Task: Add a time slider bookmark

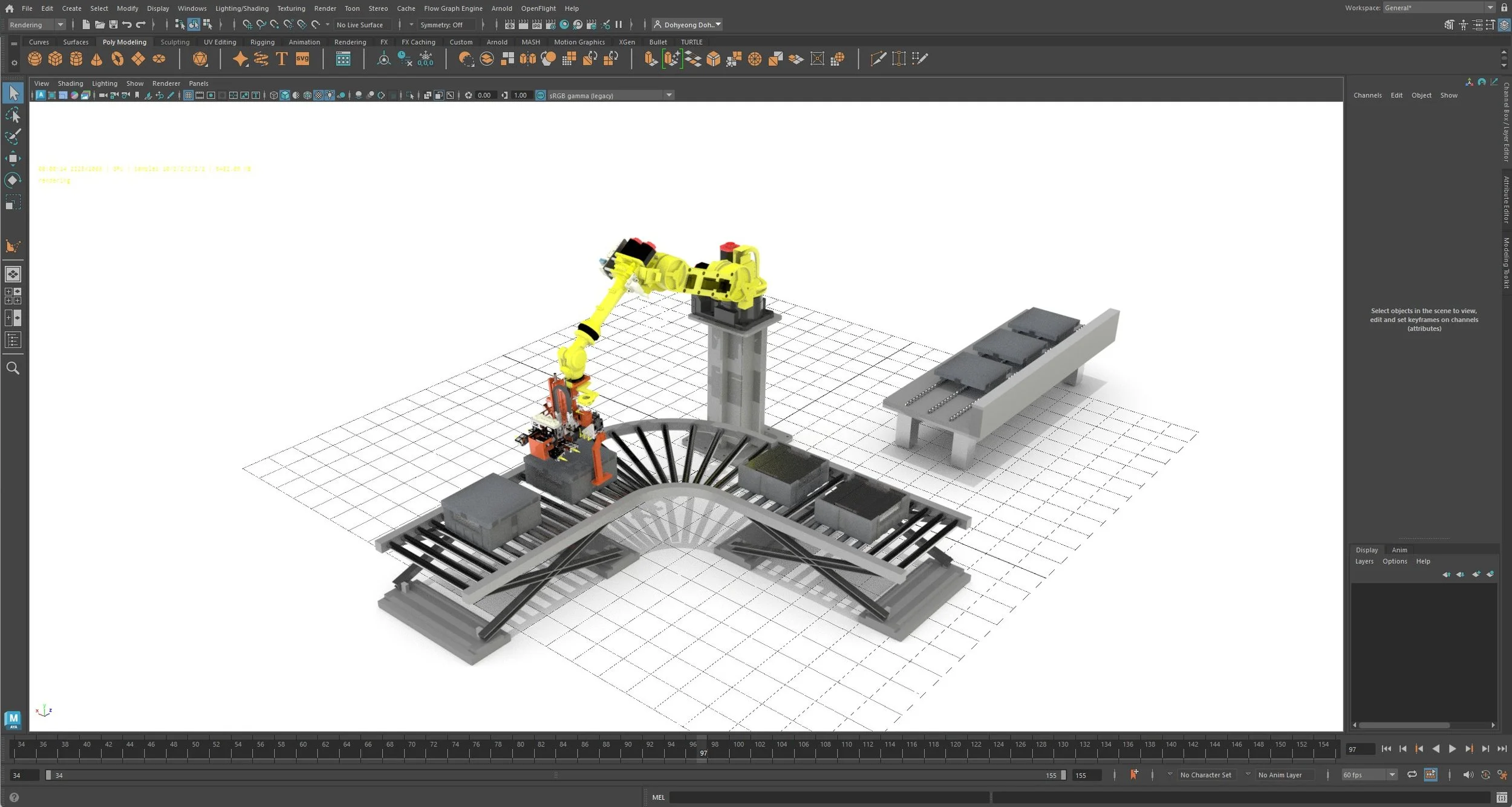Action: coord(1134,774)
